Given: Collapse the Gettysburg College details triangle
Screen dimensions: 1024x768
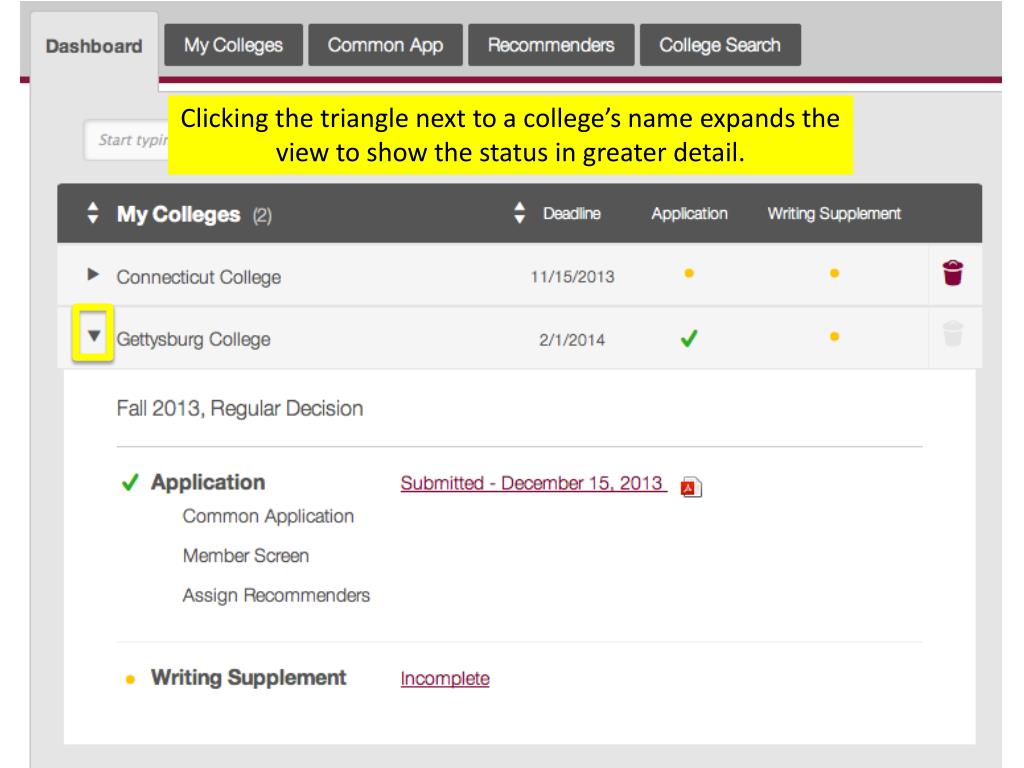Looking at the screenshot, I should [x=94, y=336].
